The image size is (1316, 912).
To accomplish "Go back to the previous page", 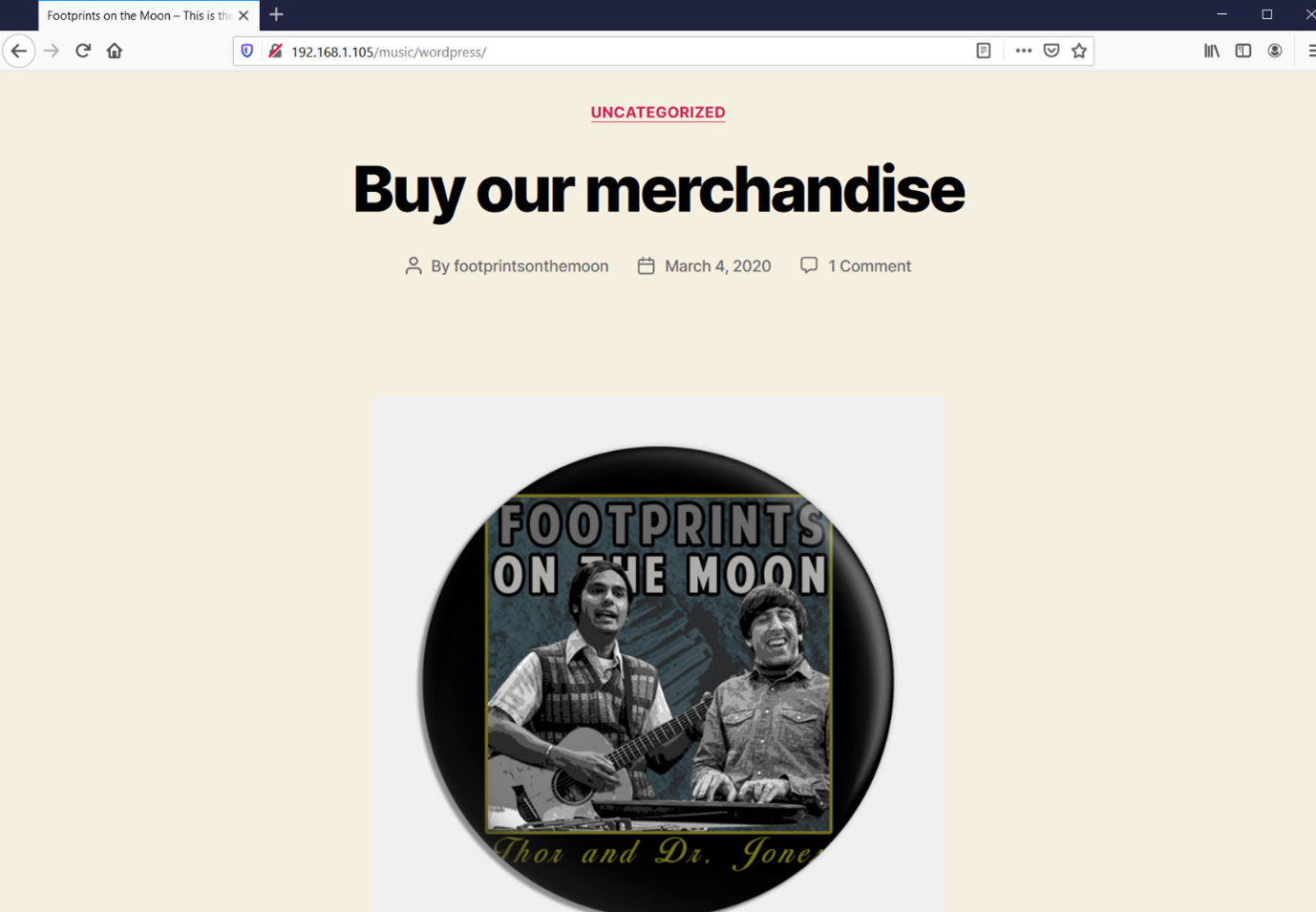I will click(x=19, y=52).
